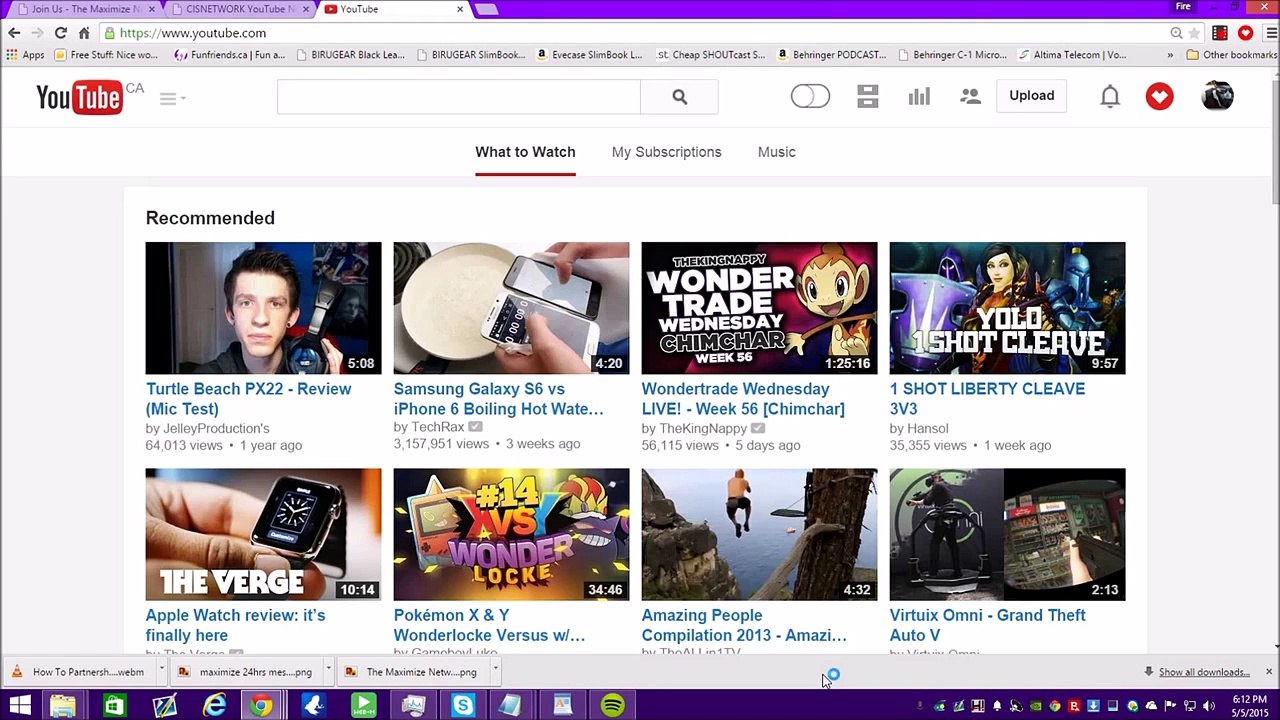Image resolution: width=1280 pixels, height=720 pixels.
Task: Close the downloads bar
Action: click(1268, 672)
